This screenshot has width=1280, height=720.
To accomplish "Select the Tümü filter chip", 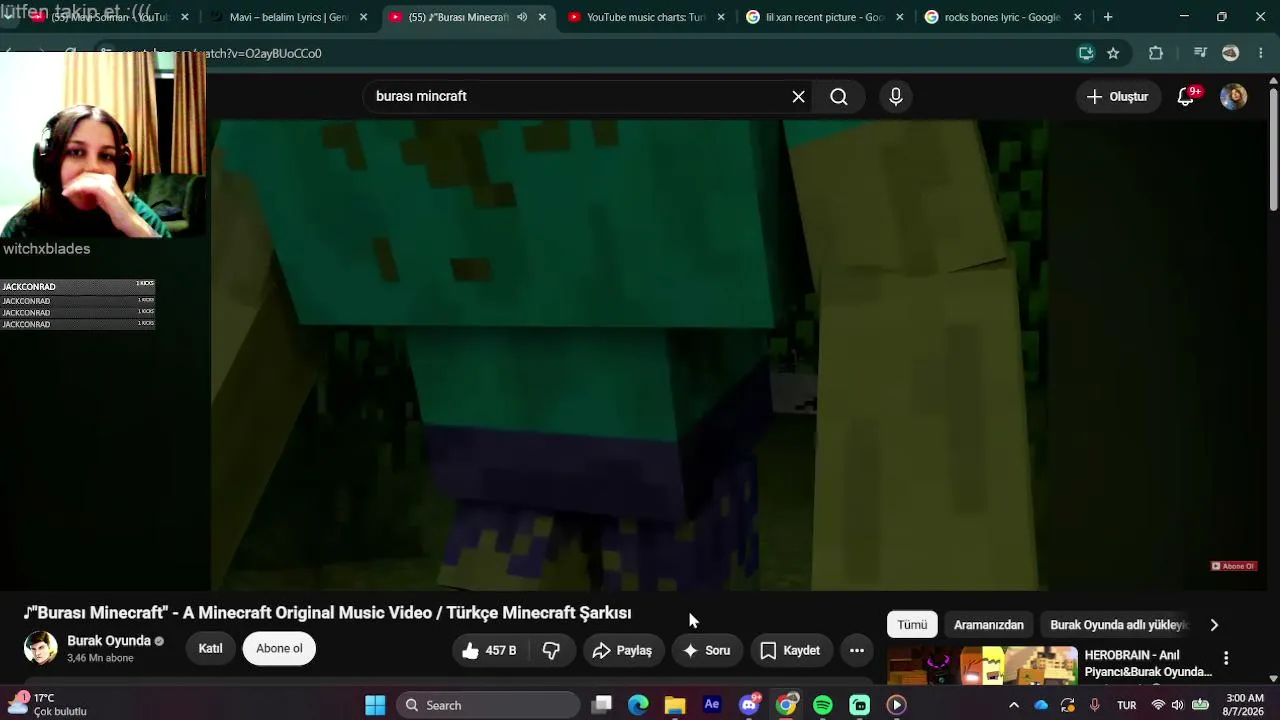I will (x=912, y=625).
